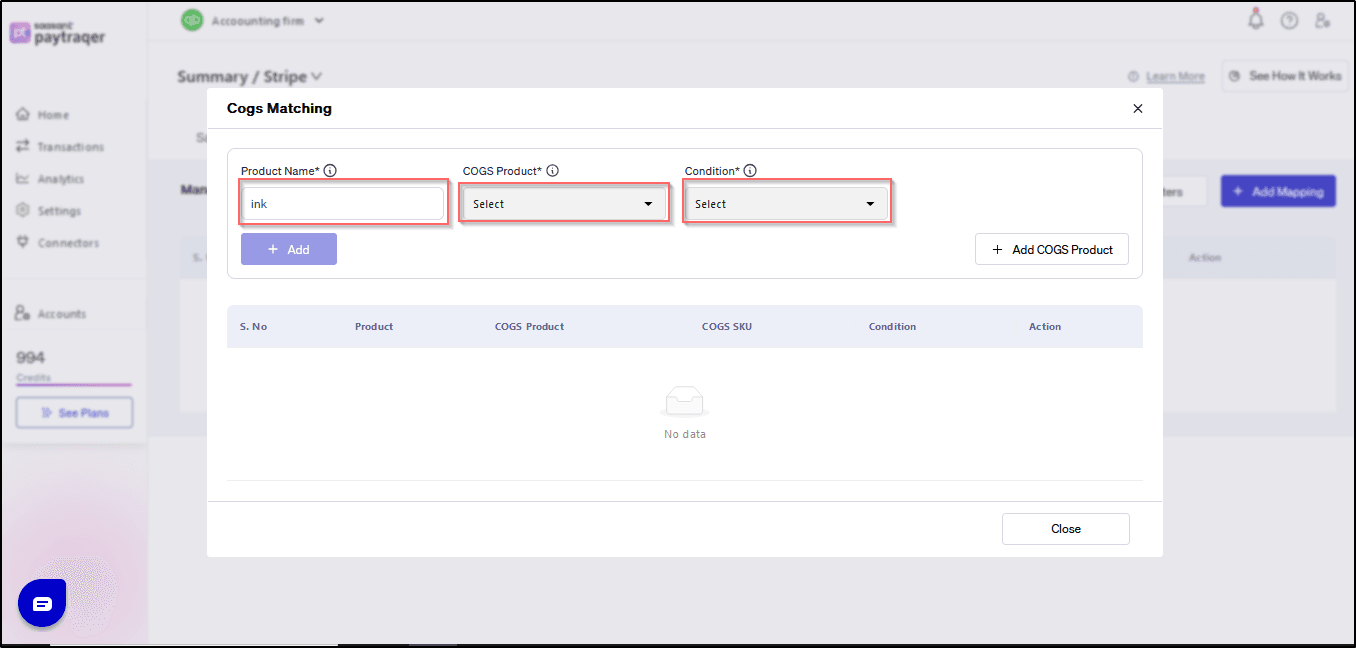Click the Add Mapping button
This screenshot has height=648, width=1356.
[1279, 191]
